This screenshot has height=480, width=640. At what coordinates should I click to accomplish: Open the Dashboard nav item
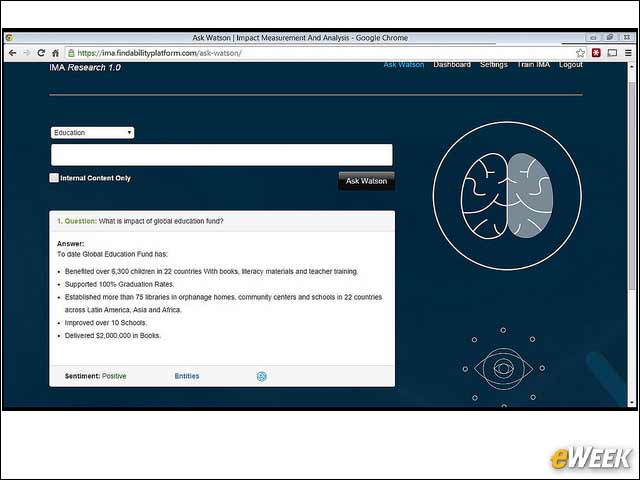pyautogui.click(x=452, y=65)
